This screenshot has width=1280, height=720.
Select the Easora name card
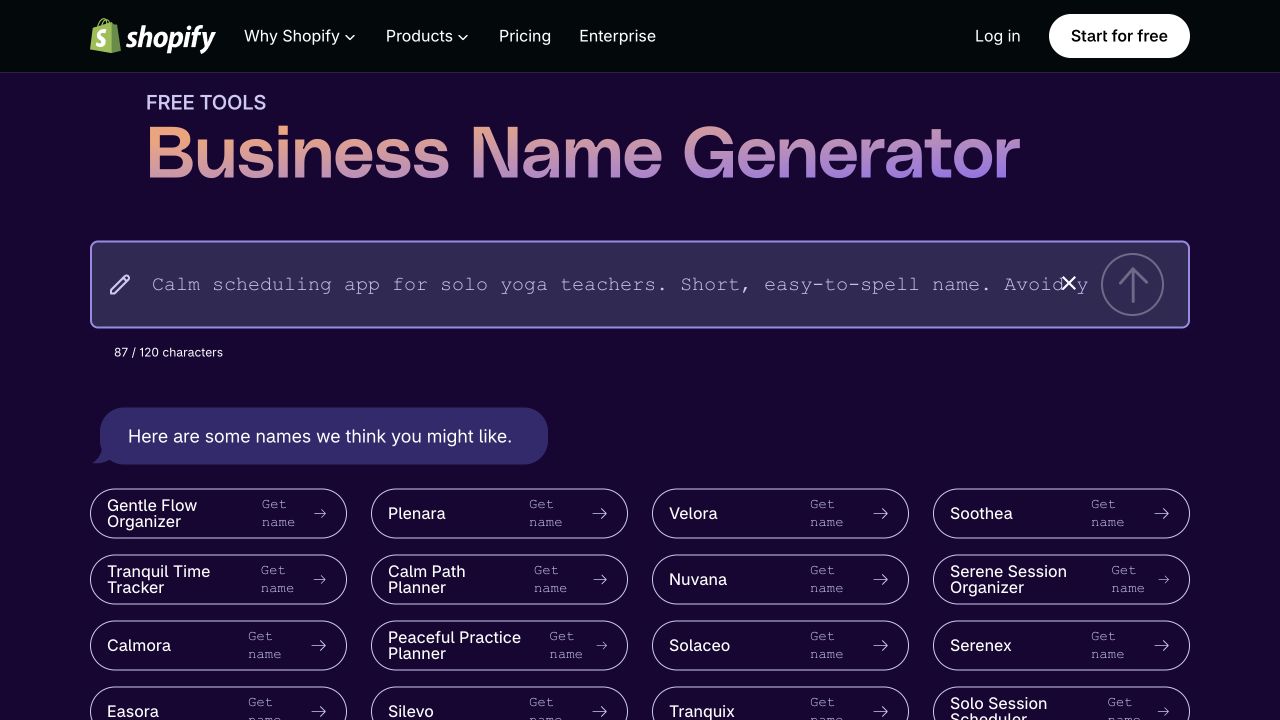click(218, 704)
